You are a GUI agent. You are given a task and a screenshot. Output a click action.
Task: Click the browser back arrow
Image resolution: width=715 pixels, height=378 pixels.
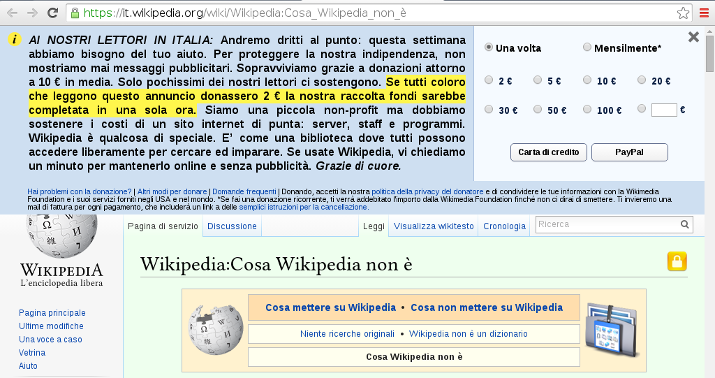pyautogui.click(x=12, y=13)
